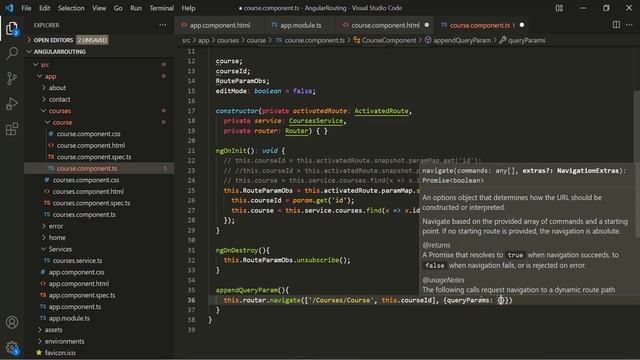640x360 pixels.
Task: Click unsaved dot on course.component.html tab
Action: pos(427,25)
